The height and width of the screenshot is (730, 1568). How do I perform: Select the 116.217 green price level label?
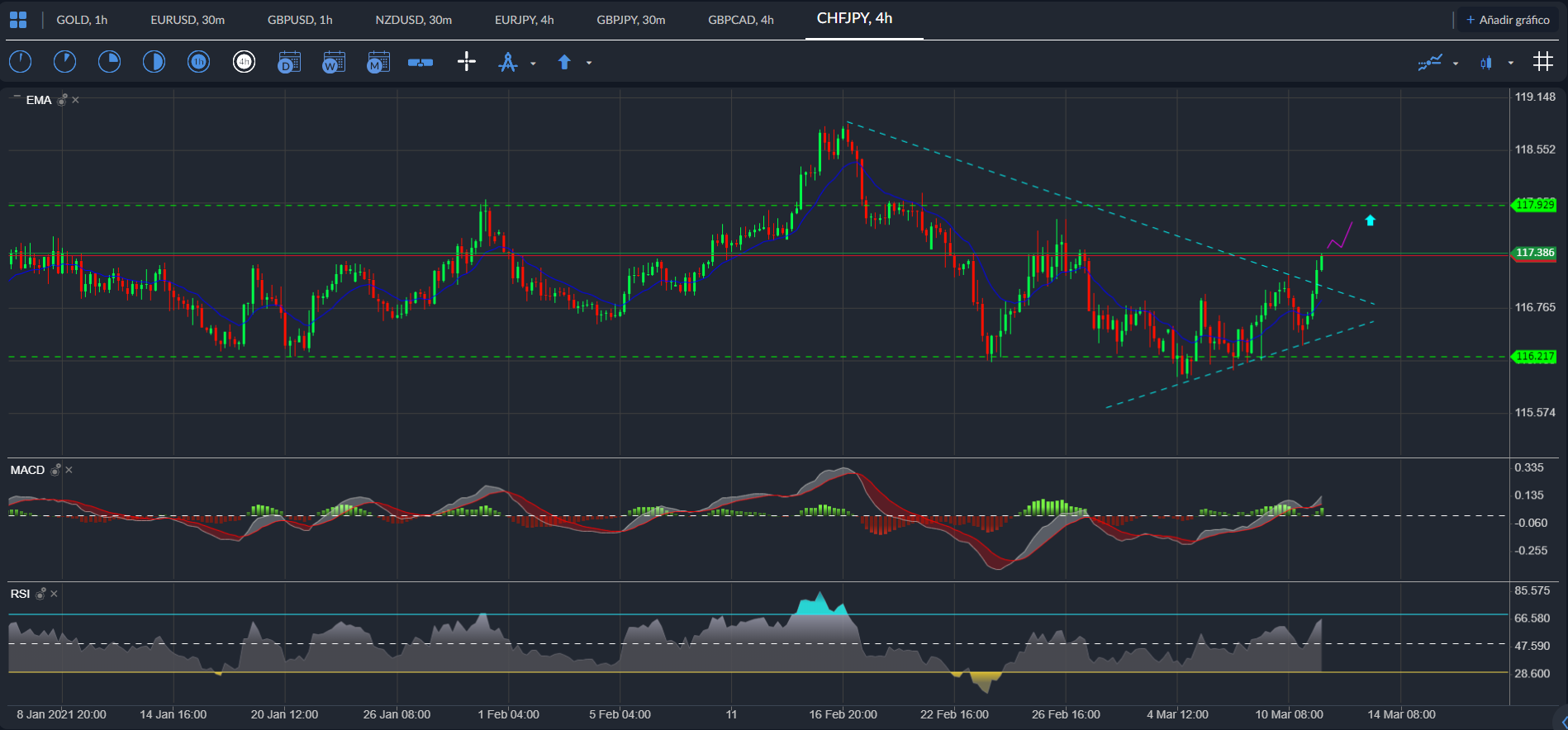(x=1534, y=357)
